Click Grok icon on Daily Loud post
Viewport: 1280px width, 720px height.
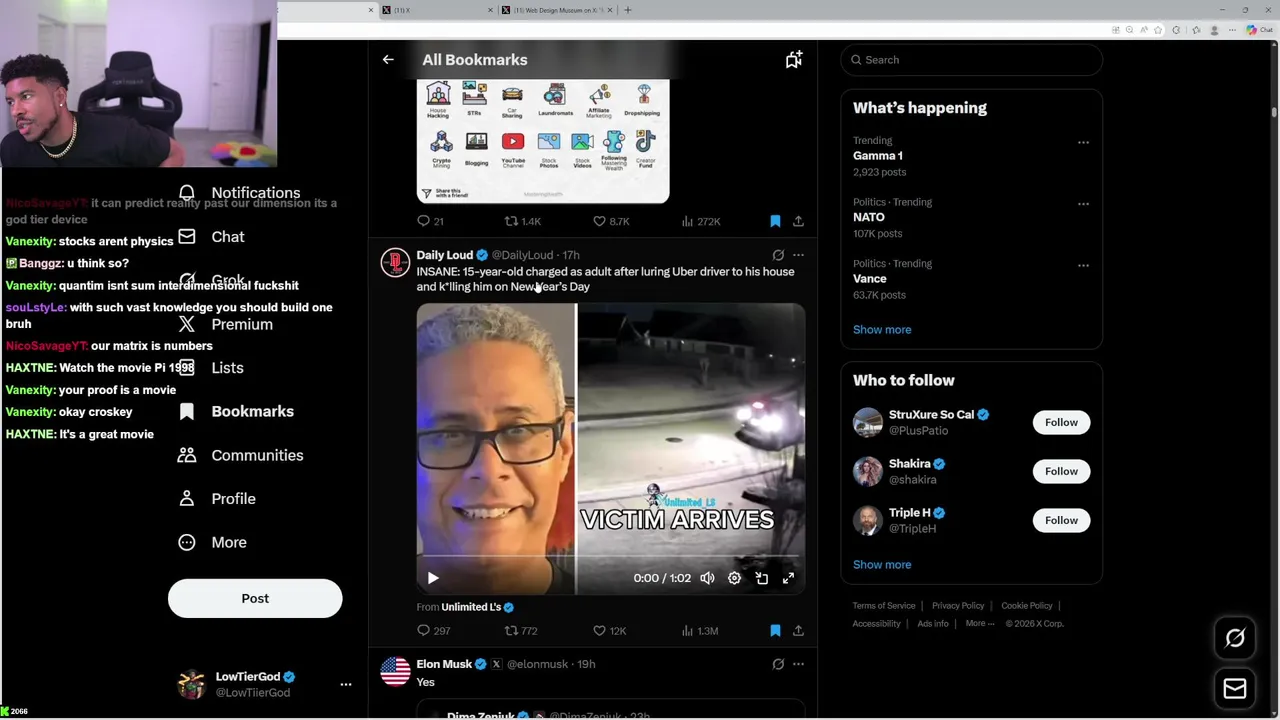(x=778, y=255)
